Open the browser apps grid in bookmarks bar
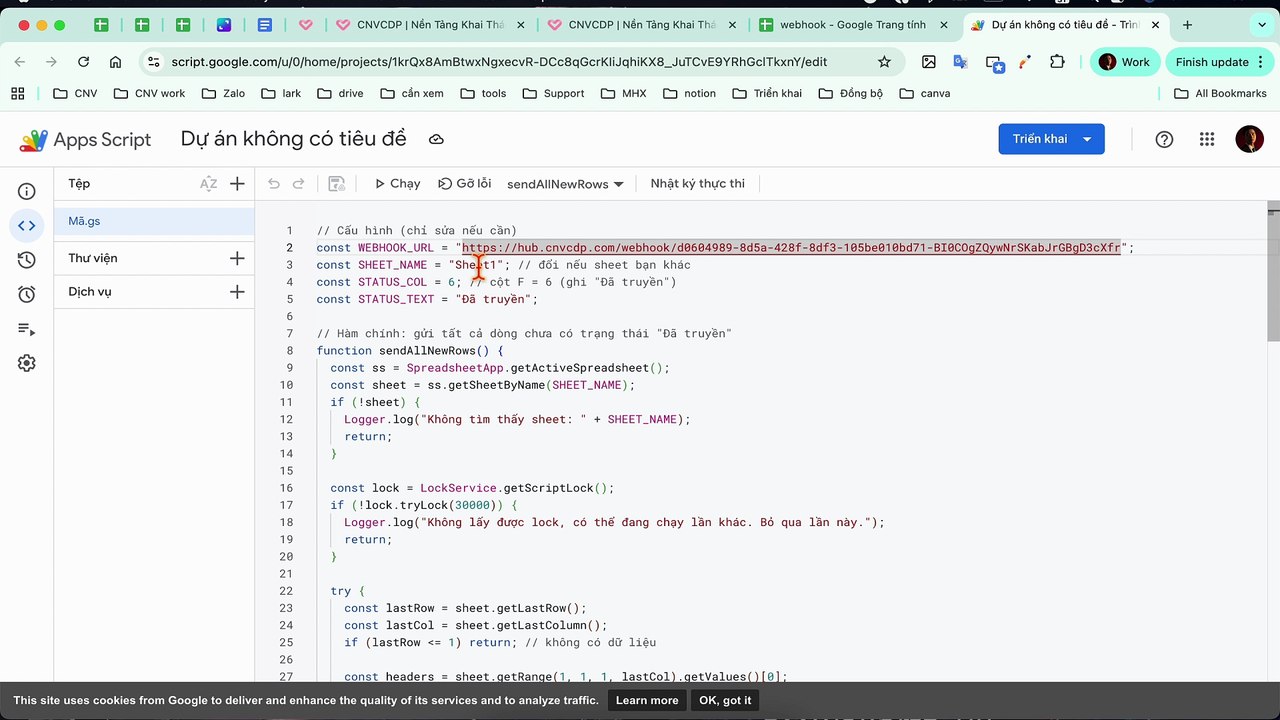Viewport: 1280px width, 720px height. pos(17,93)
